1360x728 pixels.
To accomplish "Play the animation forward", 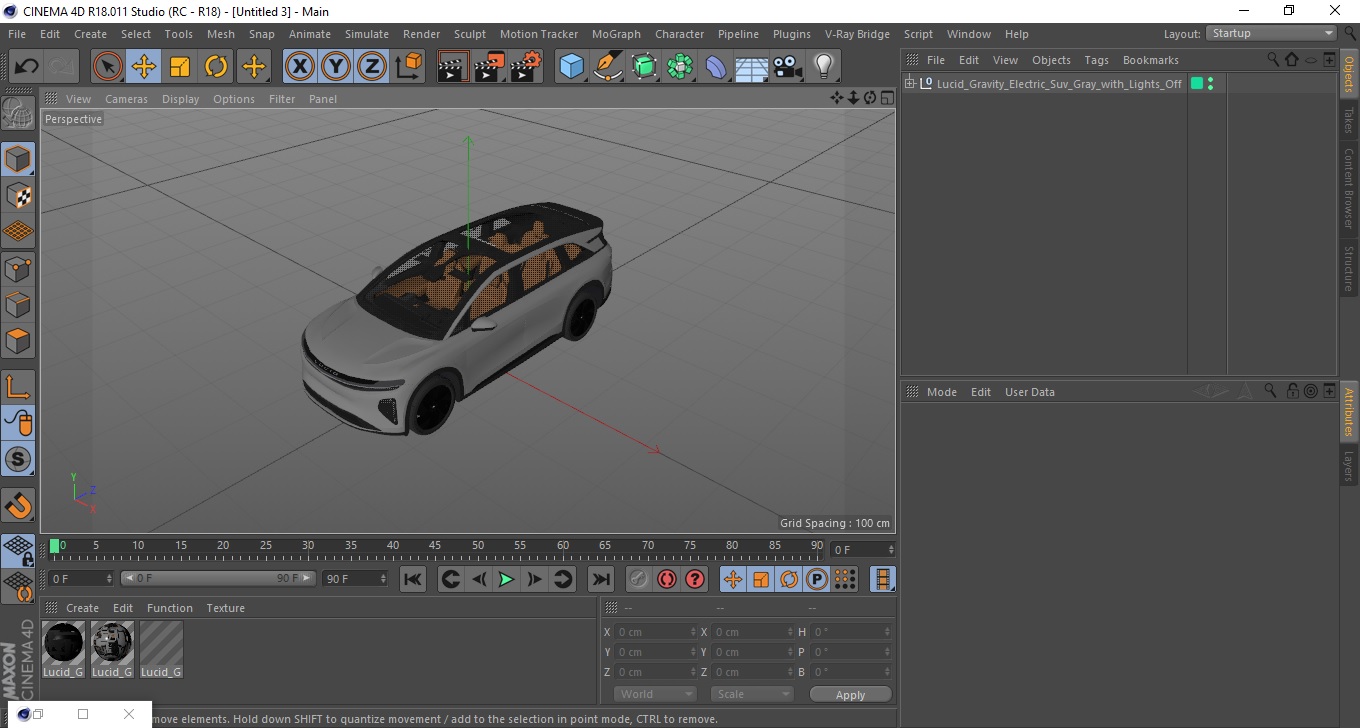I will point(506,579).
